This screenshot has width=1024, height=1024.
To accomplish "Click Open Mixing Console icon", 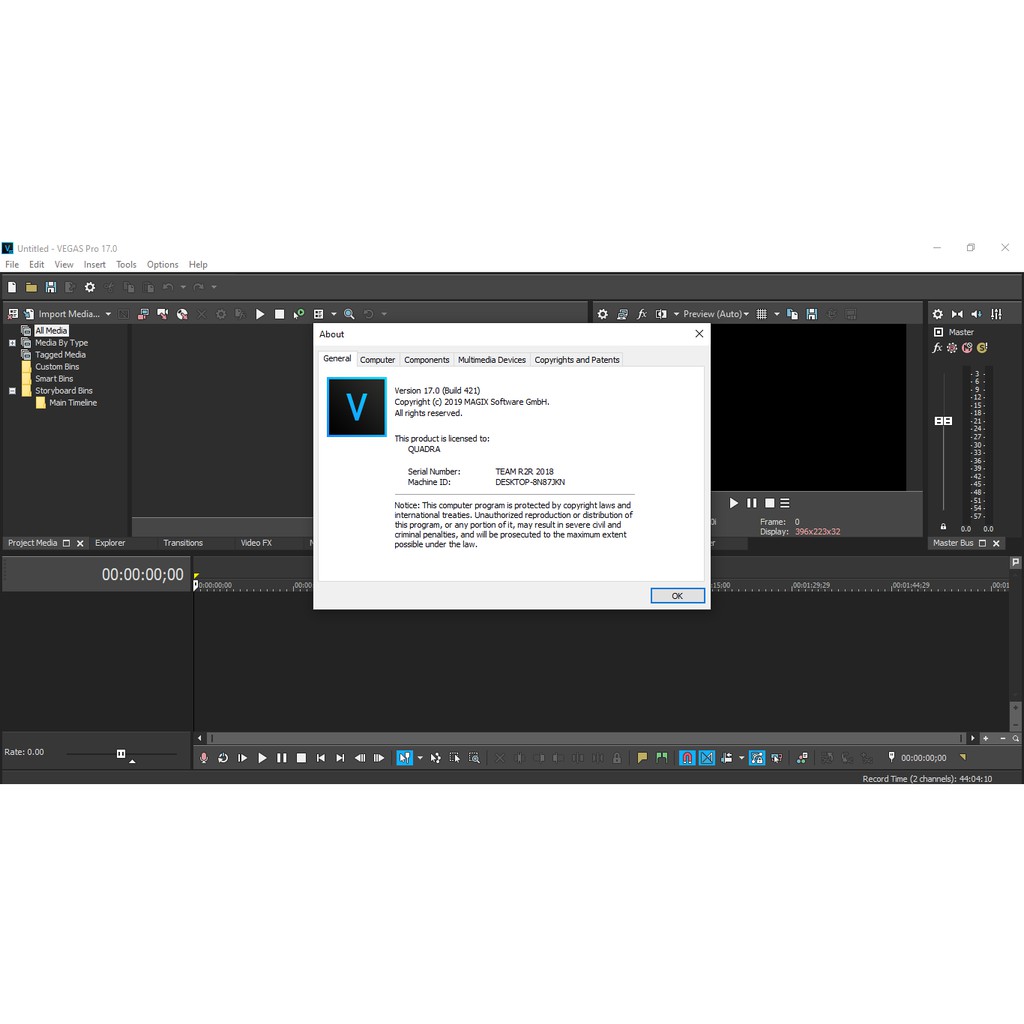I will 996,314.
